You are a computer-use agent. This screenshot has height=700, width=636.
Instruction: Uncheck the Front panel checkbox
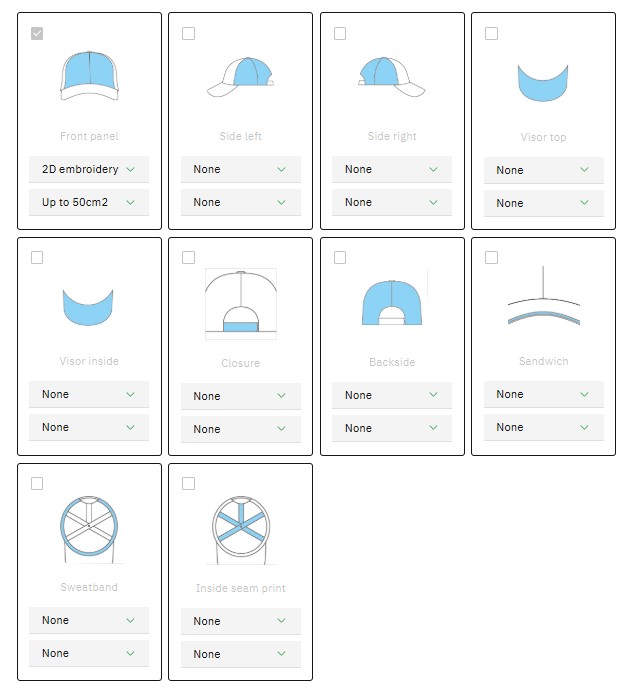click(x=37, y=34)
